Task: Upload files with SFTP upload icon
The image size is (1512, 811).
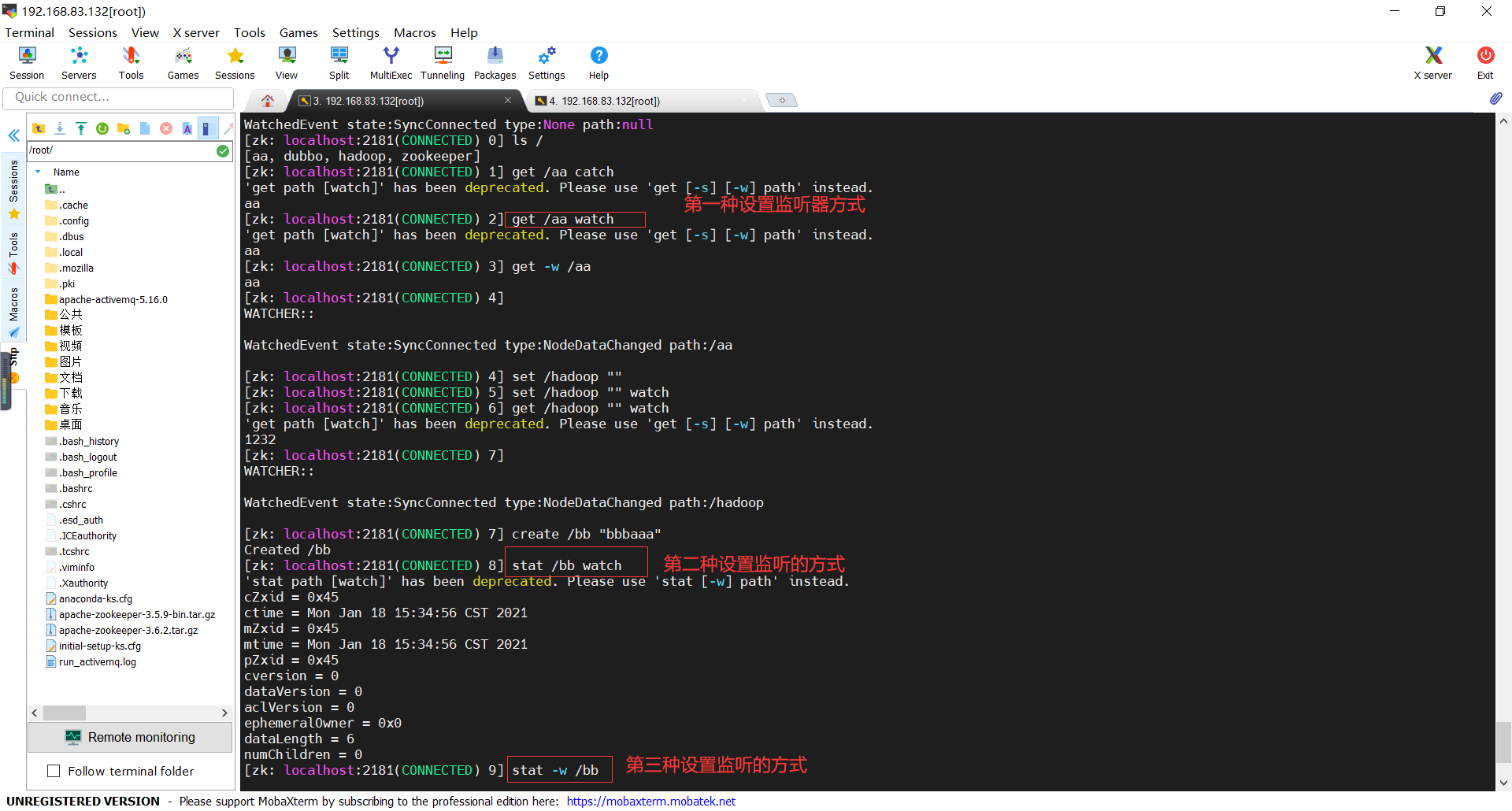Action: pyautogui.click(x=81, y=128)
